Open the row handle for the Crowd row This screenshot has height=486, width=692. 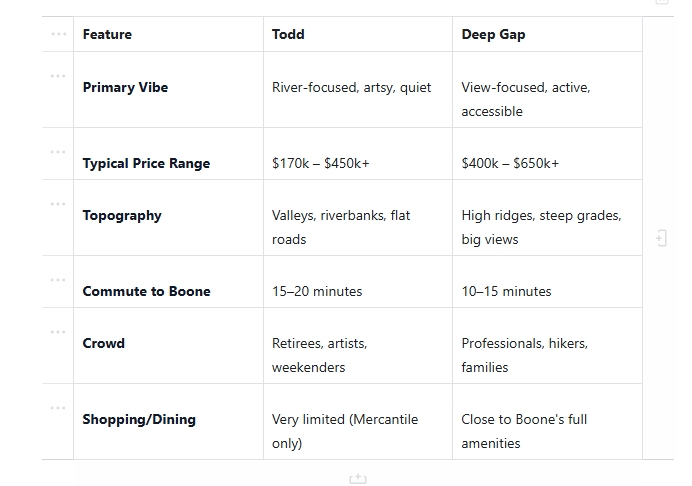pos(58,332)
